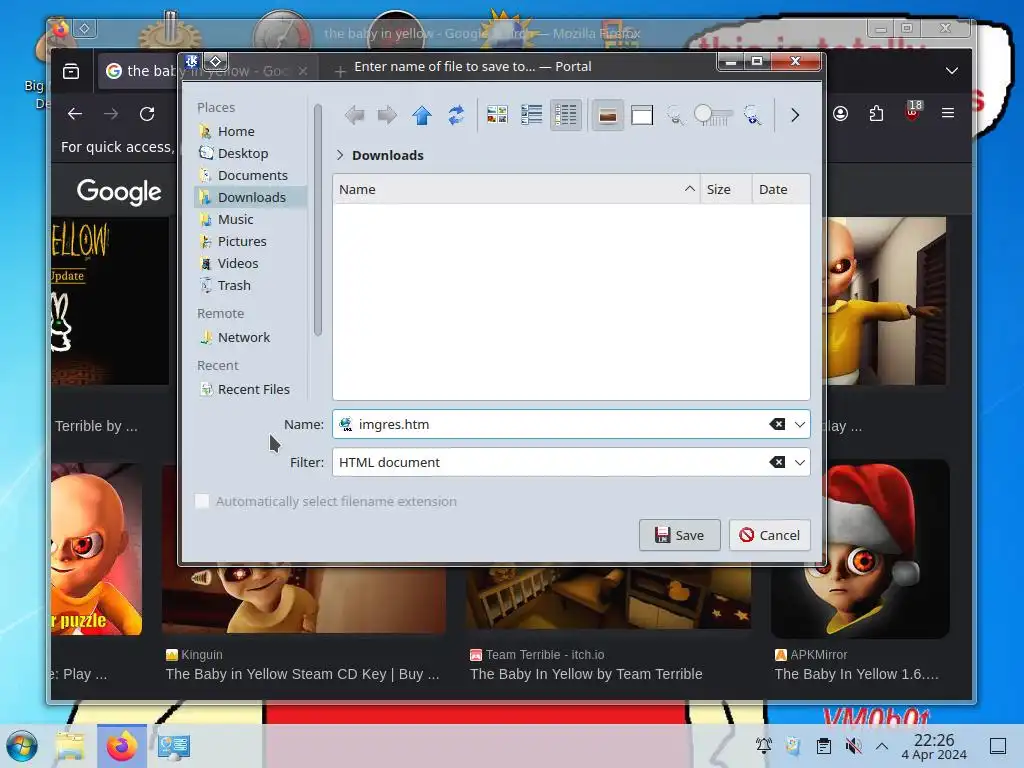Screen dimensions: 1024x768
Task: Navigate to parent folder with up arrow
Action: pyautogui.click(x=422, y=116)
